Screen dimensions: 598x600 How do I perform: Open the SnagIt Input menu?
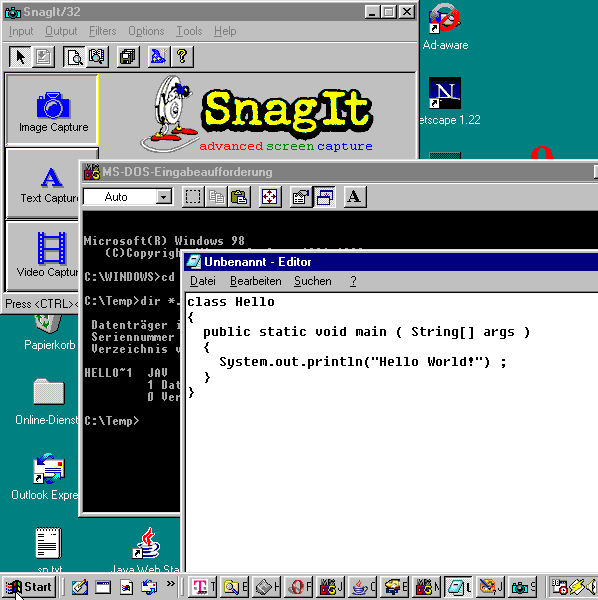(21, 31)
